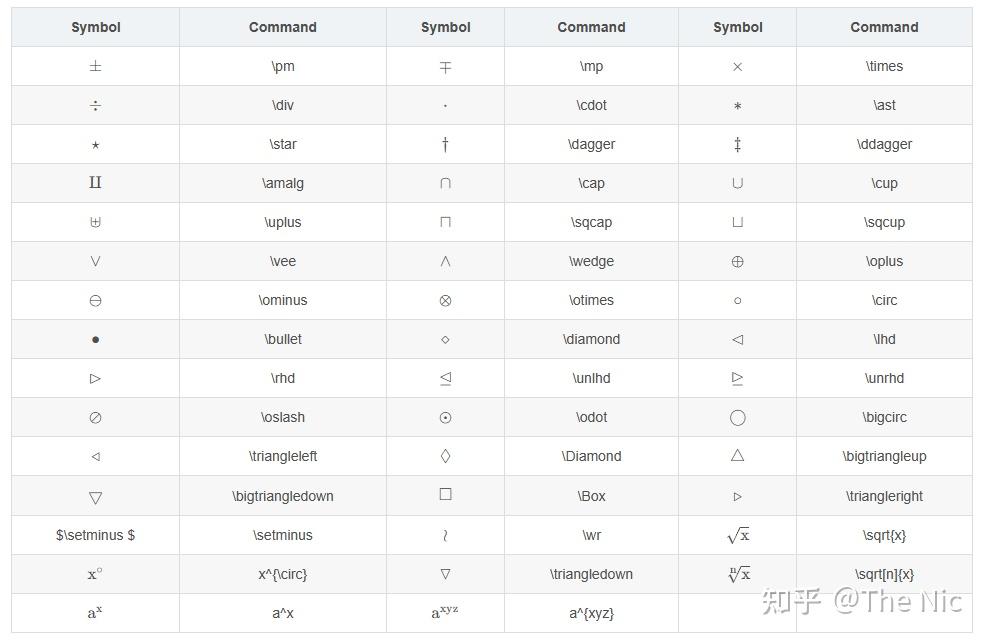Select the union cup symbol
Screen dimensions: 987x641
pos(738,184)
